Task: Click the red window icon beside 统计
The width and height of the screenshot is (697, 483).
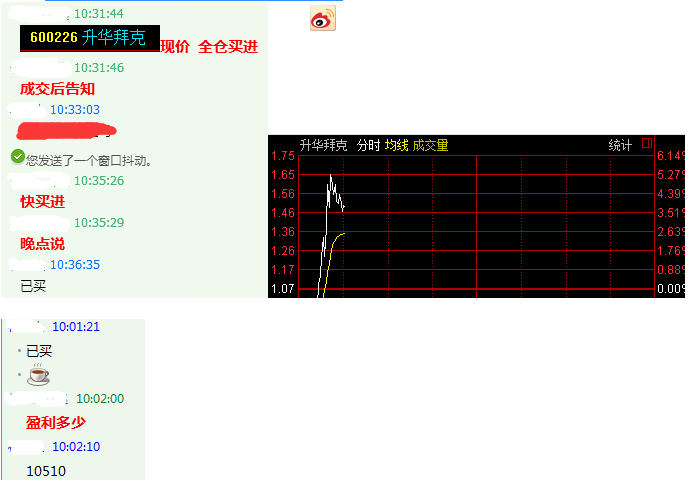Action: coord(647,143)
